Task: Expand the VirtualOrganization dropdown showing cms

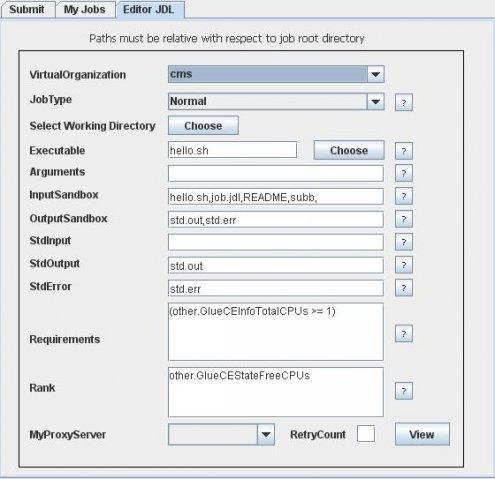Action: click(376, 74)
